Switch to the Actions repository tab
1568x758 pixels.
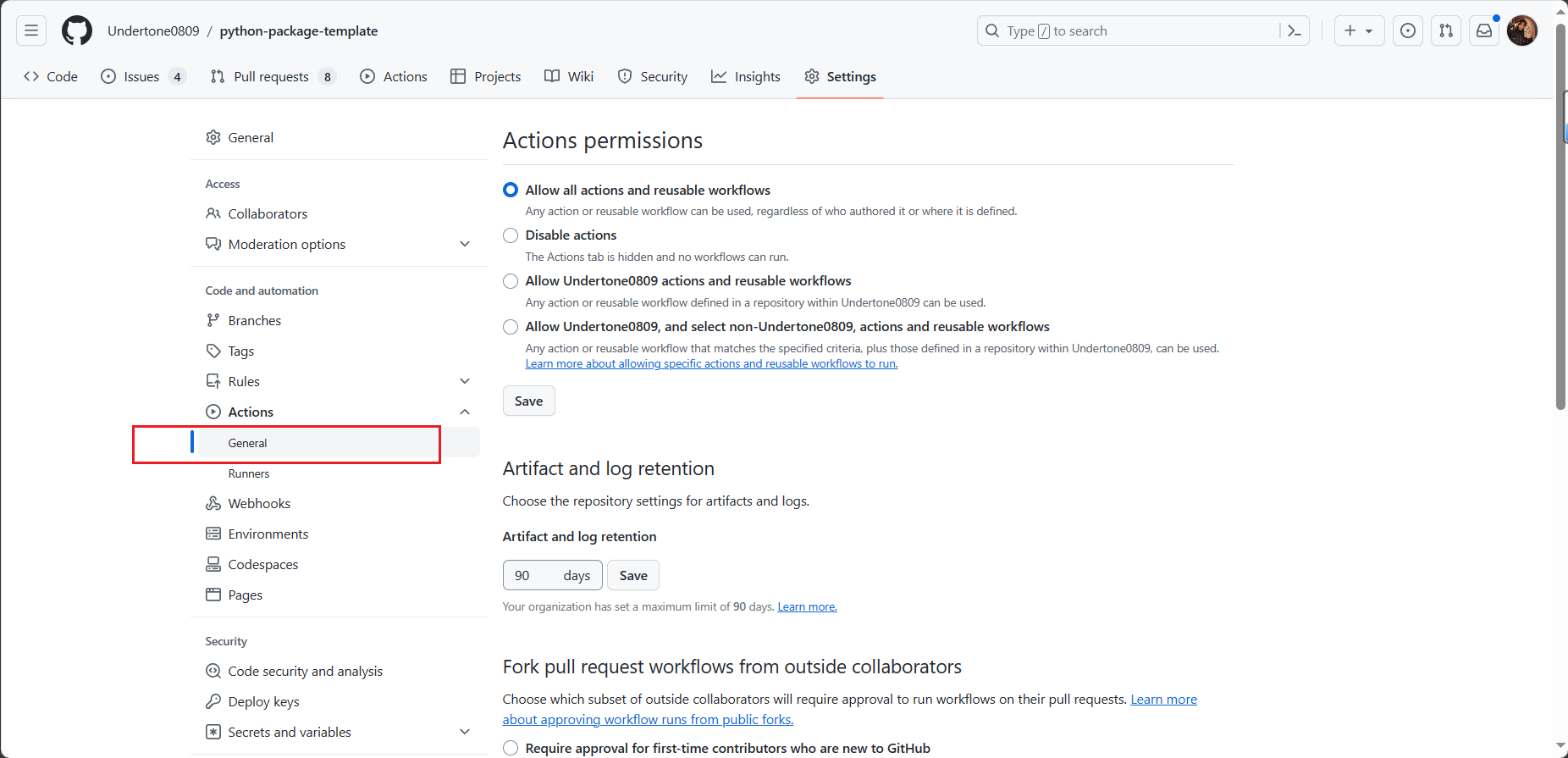point(394,76)
